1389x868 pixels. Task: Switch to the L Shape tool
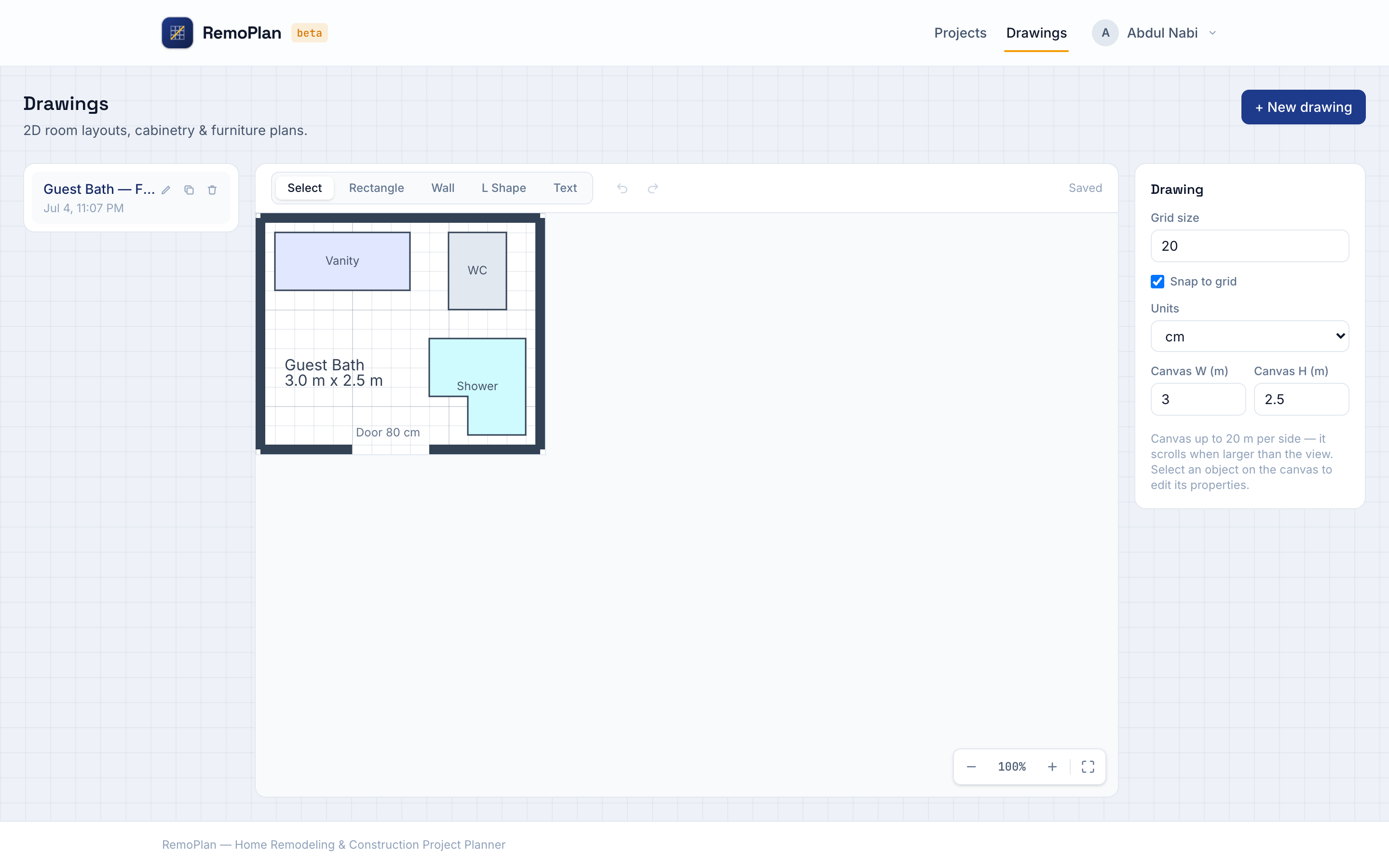pos(504,188)
